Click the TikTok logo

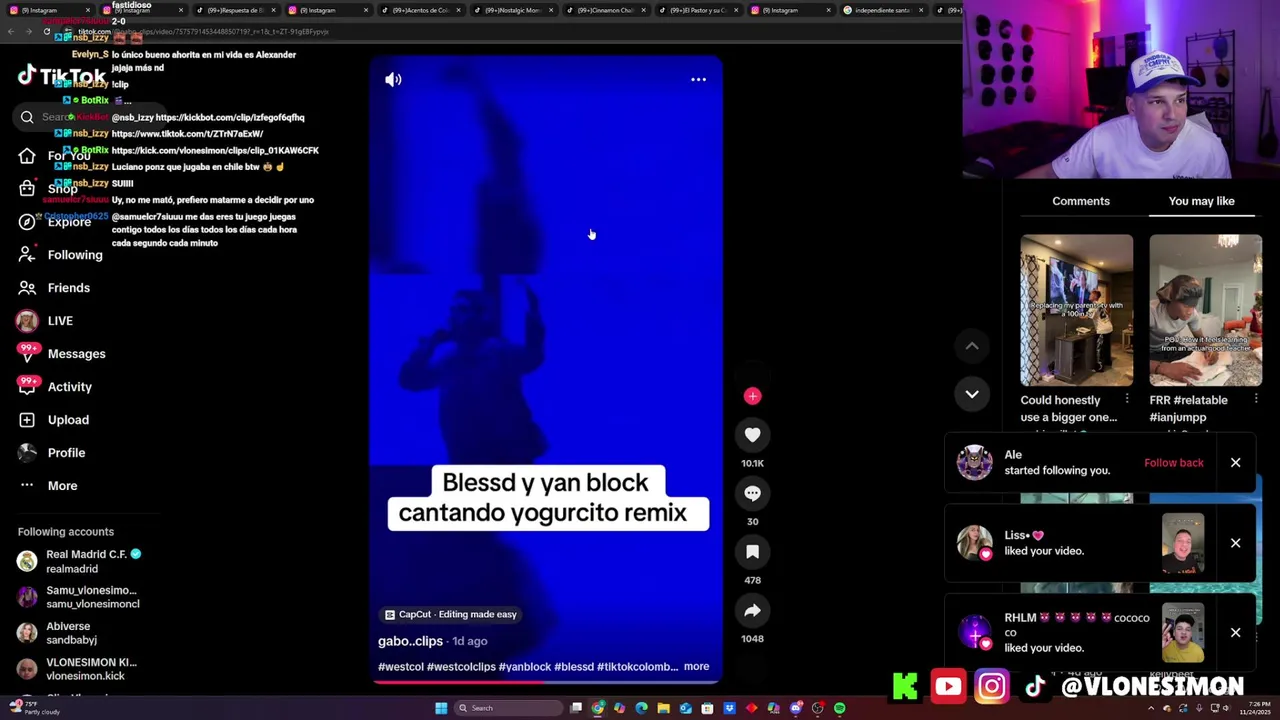coord(61,76)
